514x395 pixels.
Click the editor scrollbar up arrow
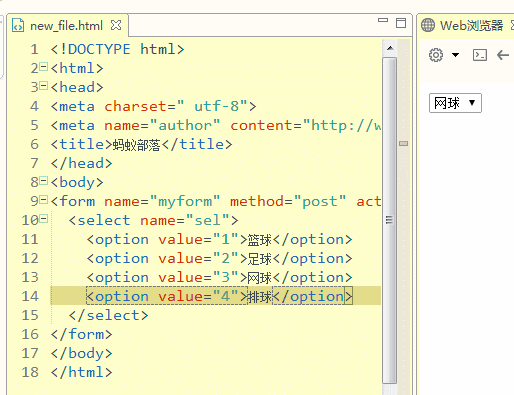click(390, 48)
